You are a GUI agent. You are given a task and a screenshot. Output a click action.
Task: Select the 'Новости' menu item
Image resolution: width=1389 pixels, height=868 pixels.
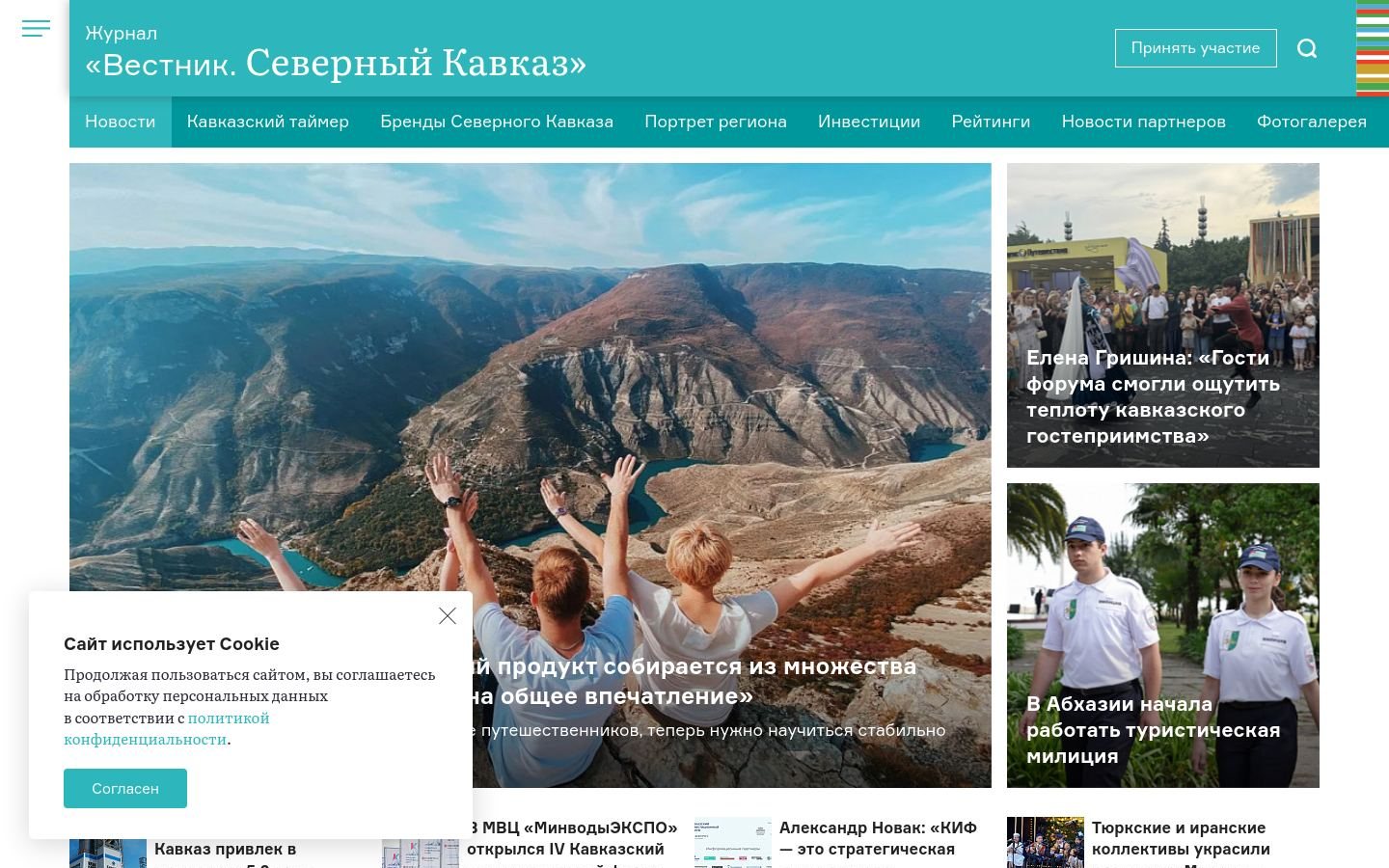point(121,122)
